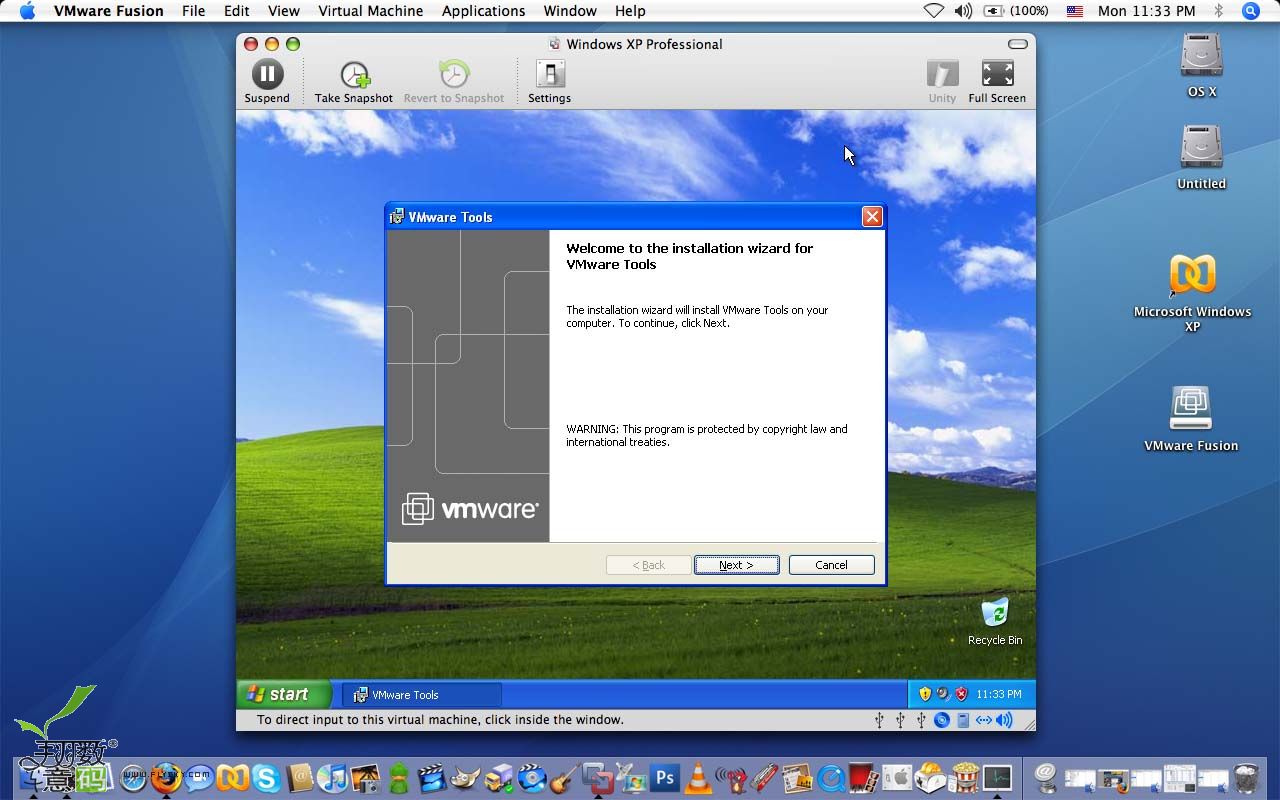This screenshot has height=800, width=1280.
Task: Open VMware Fusion from the Dock
Action: pos(597,777)
